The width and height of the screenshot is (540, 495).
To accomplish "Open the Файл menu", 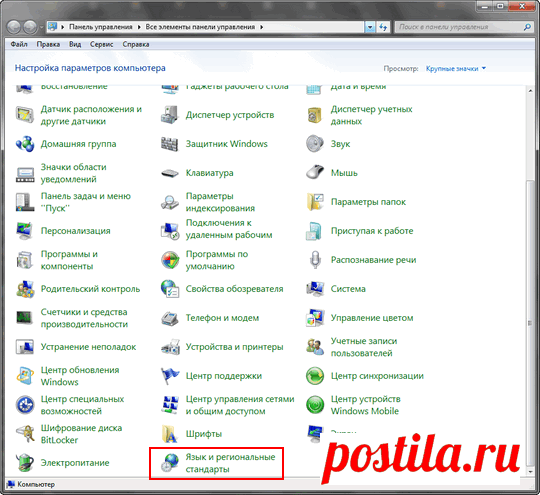I will click(19, 44).
